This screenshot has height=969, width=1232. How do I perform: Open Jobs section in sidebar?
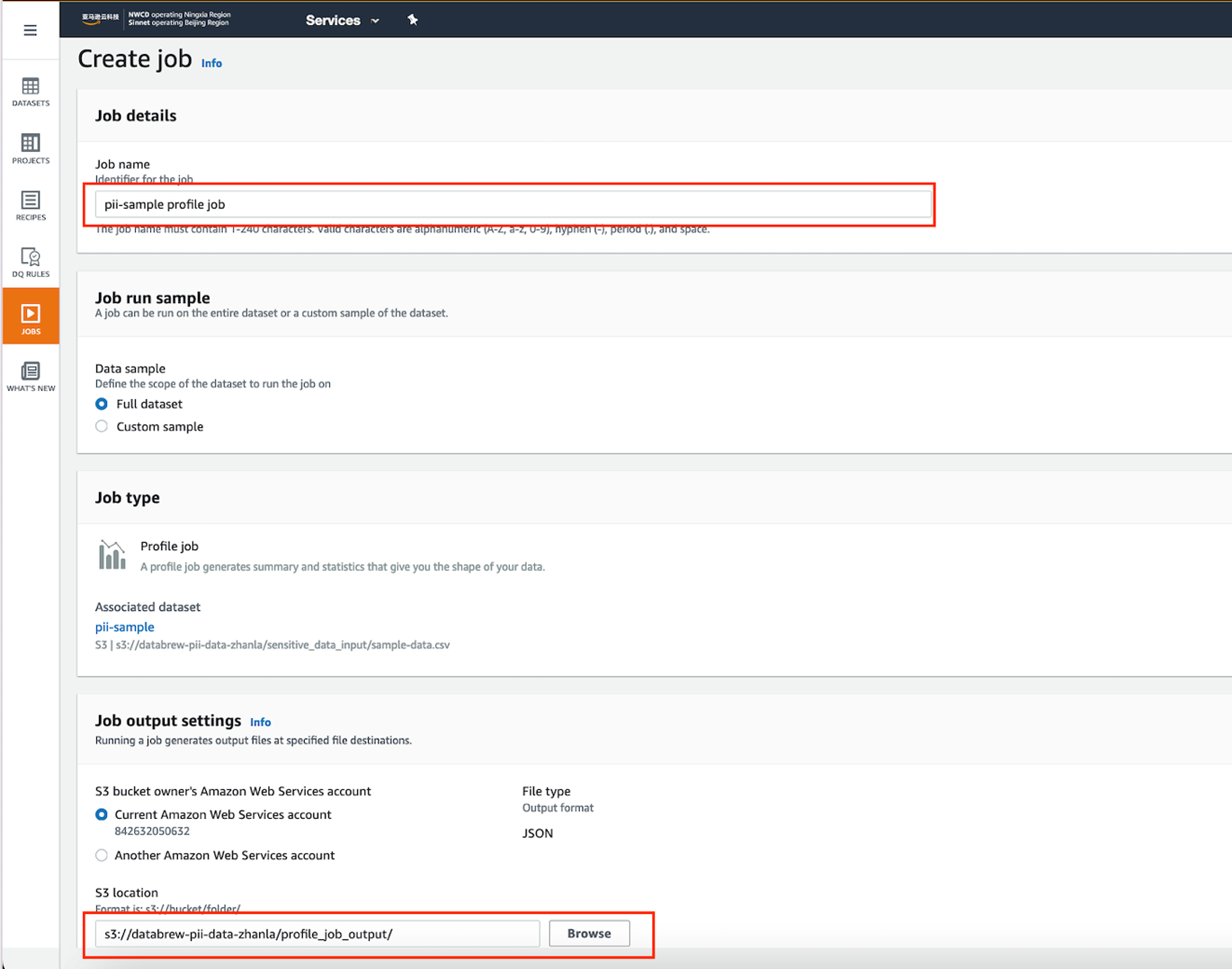point(31,318)
